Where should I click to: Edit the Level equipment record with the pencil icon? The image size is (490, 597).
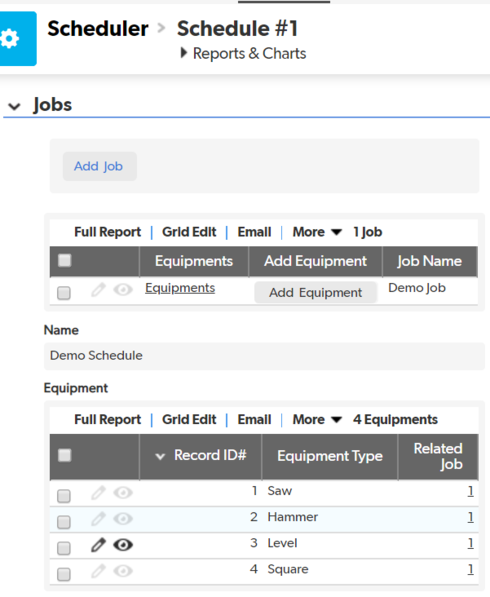(98, 545)
